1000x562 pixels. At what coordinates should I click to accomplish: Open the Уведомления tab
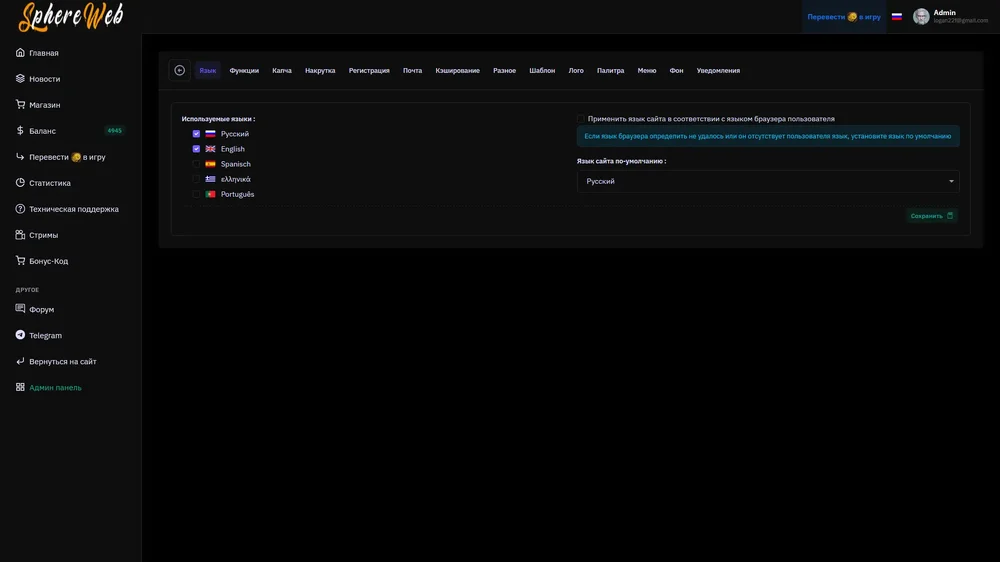(718, 71)
